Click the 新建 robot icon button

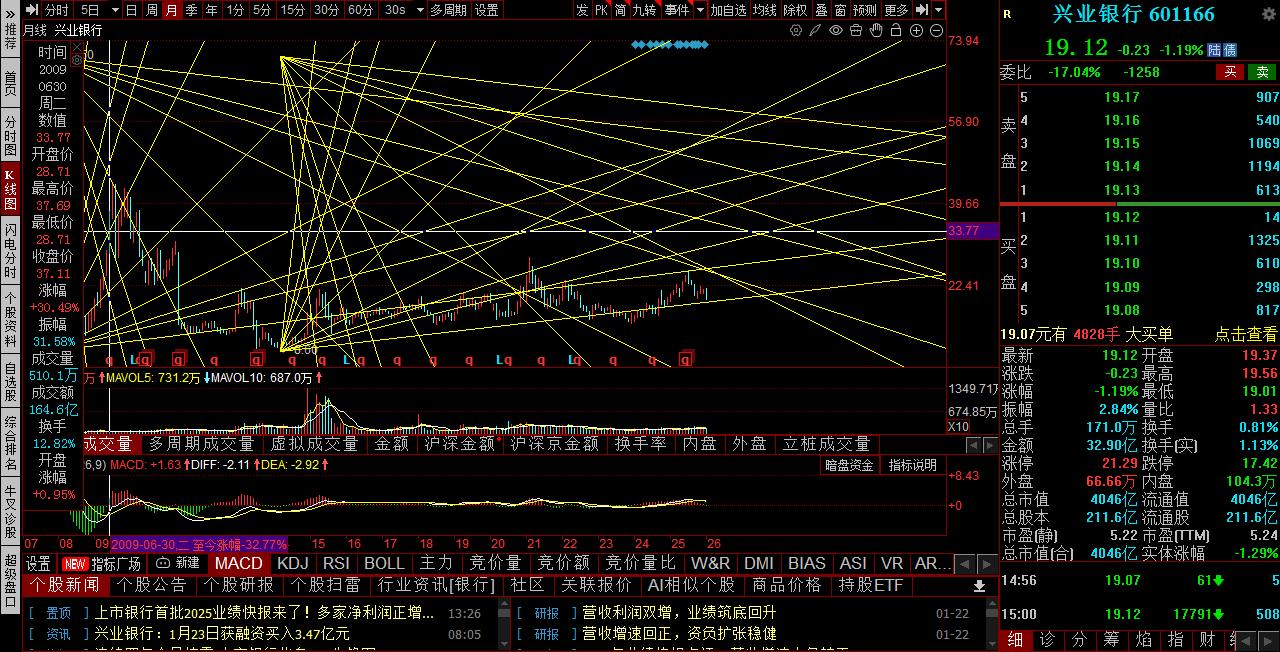tap(178, 563)
